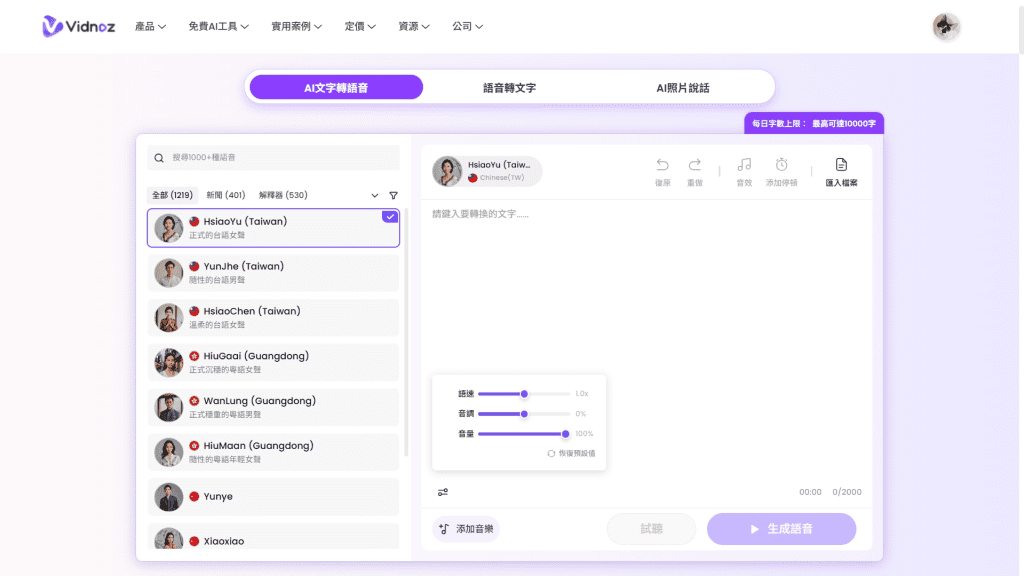Click the red flag beside Yunye
The width and height of the screenshot is (1024, 576).
pos(194,496)
